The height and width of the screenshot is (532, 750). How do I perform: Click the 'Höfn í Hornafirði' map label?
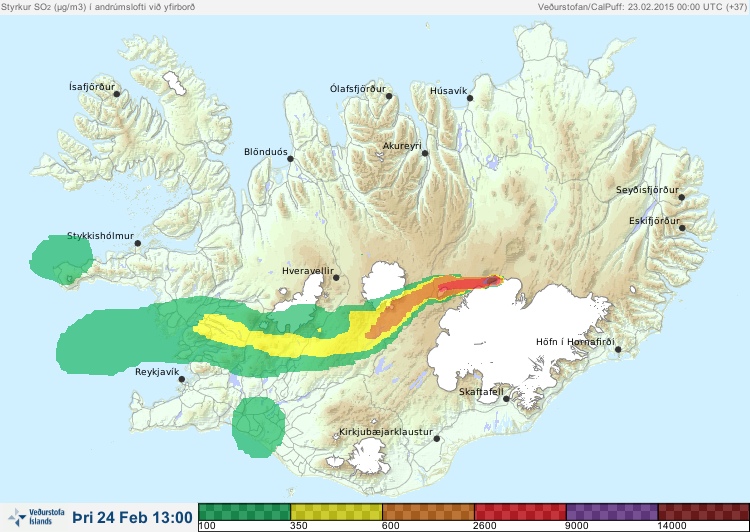(x=575, y=342)
